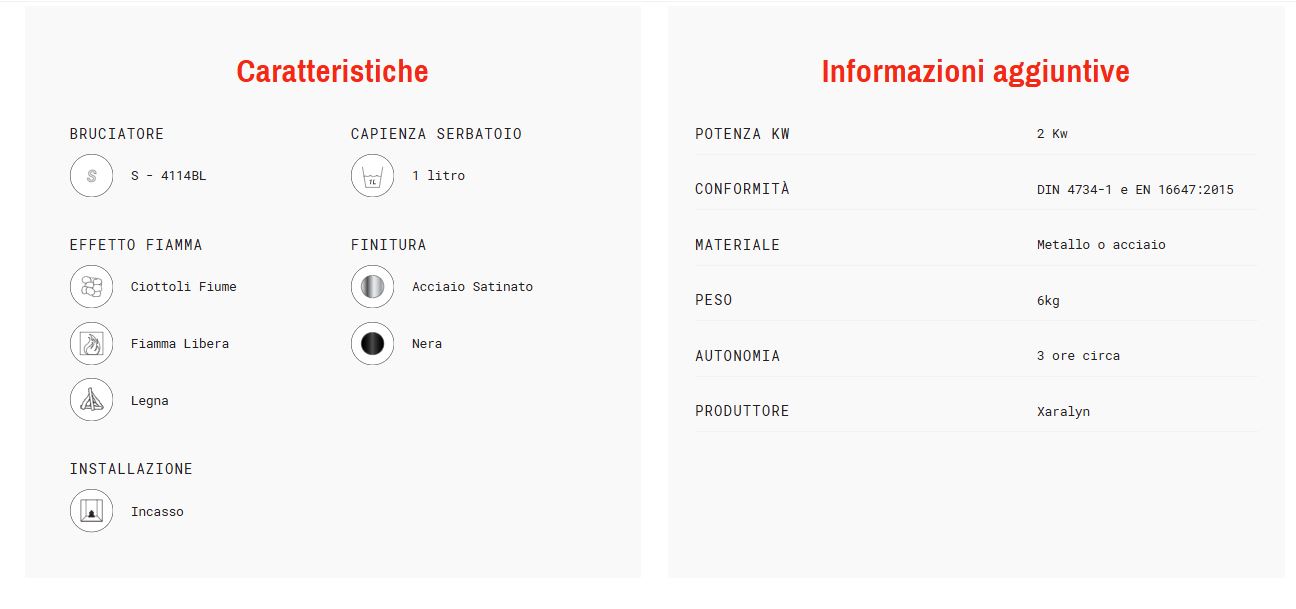Click the Peso 6kg value
1296x609 pixels.
point(1048,301)
